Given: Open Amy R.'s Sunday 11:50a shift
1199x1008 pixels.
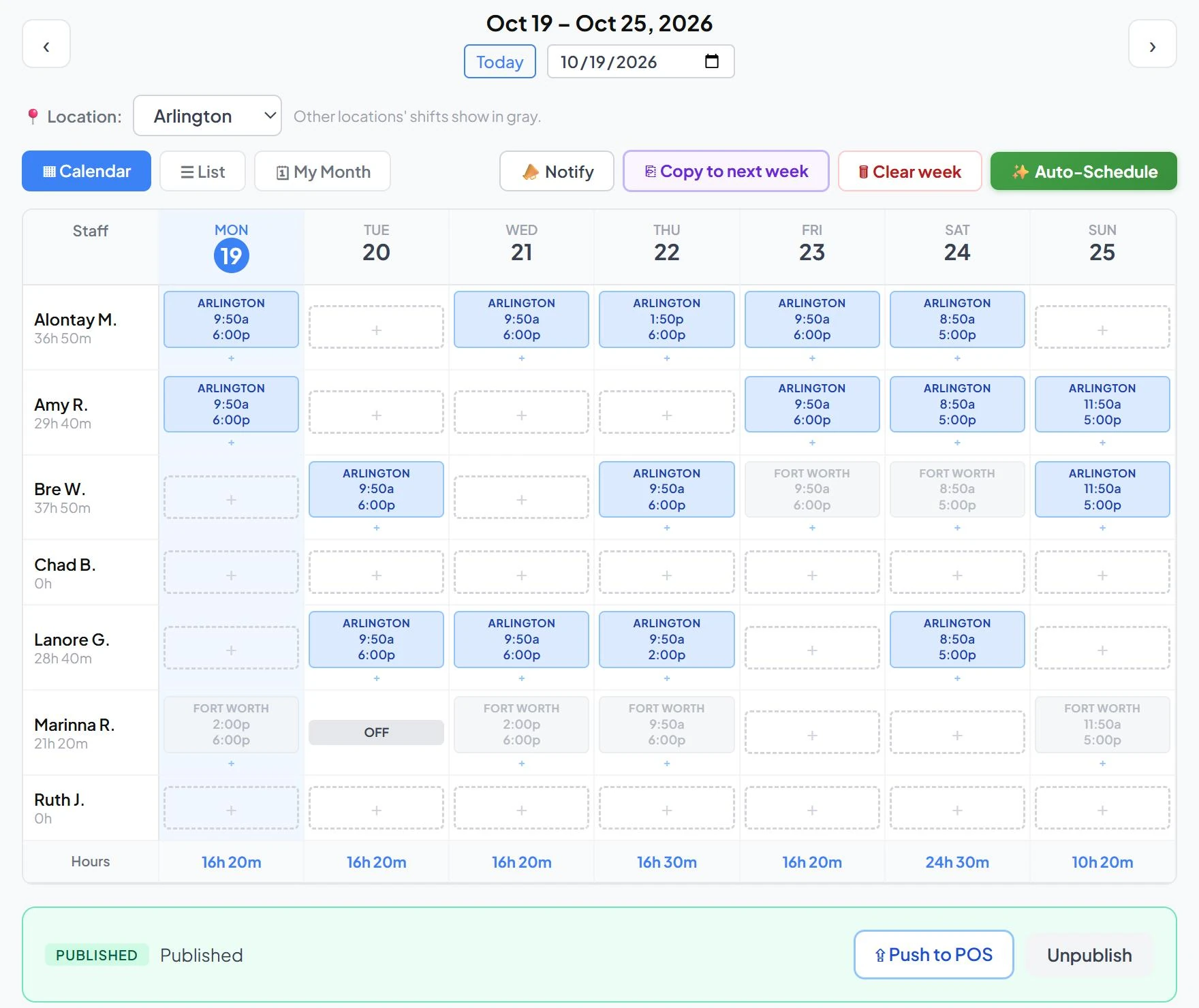Looking at the screenshot, I should point(1102,405).
